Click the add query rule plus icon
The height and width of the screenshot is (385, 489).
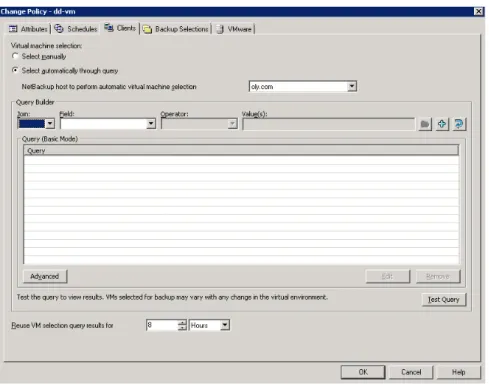click(x=442, y=124)
